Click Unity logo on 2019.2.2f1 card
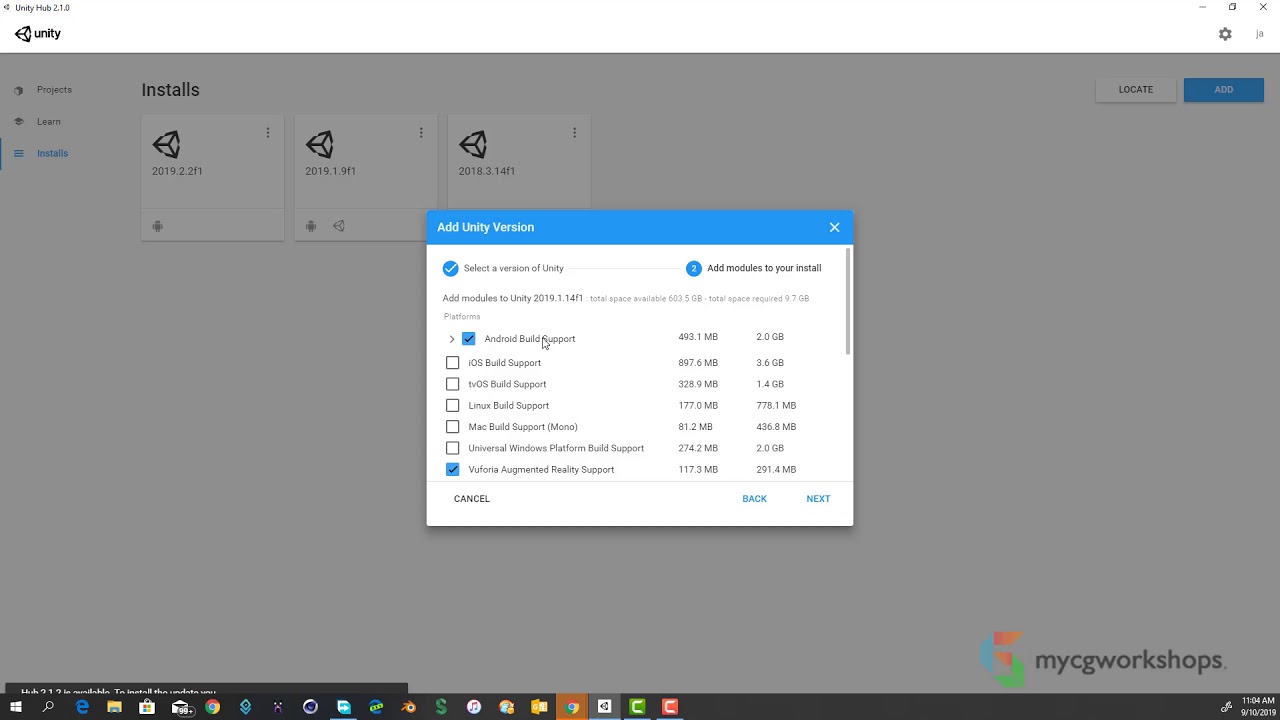 (x=166, y=145)
